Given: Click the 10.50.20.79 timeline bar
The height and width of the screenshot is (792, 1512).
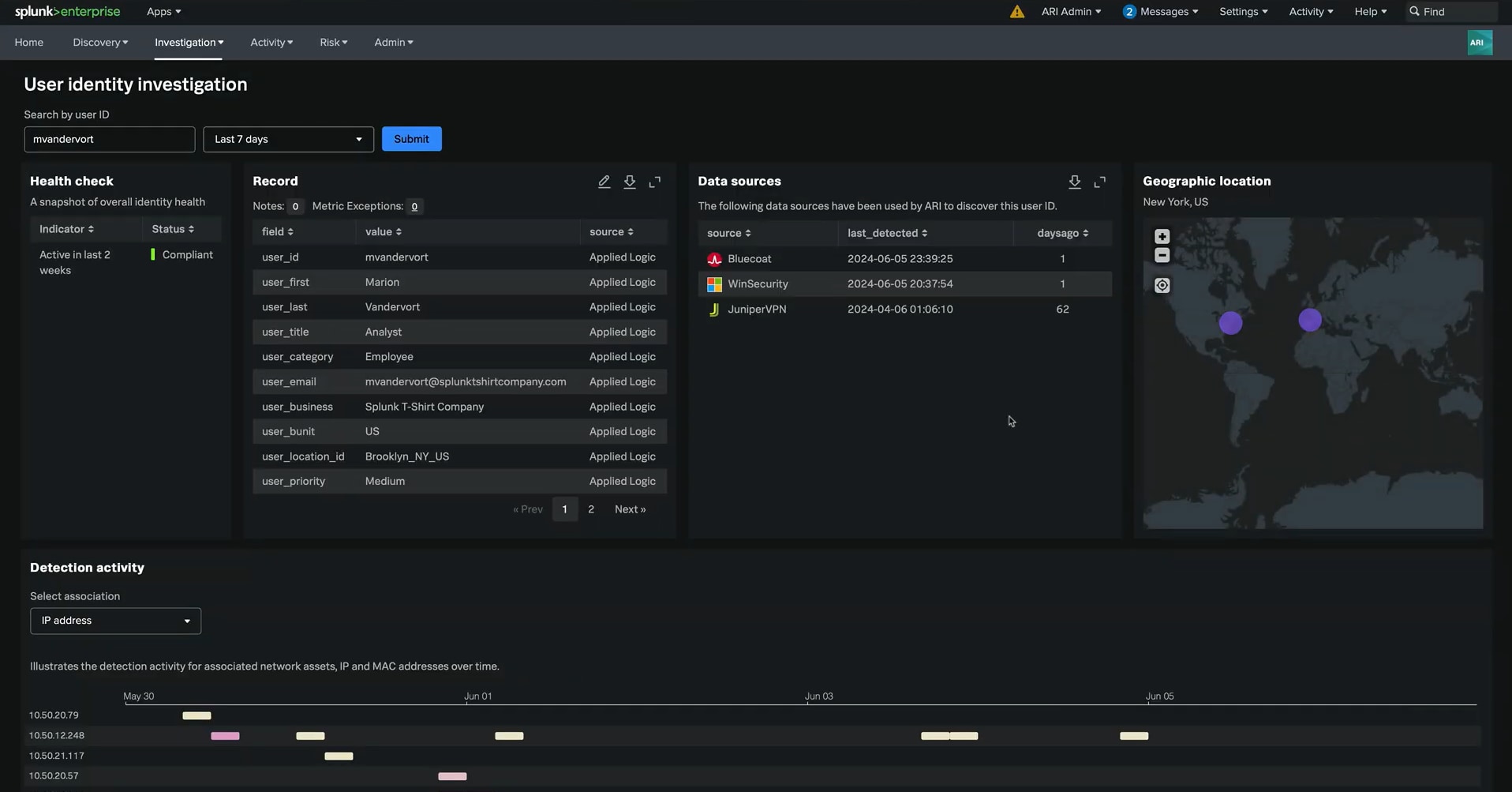Looking at the screenshot, I should coord(196,715).
